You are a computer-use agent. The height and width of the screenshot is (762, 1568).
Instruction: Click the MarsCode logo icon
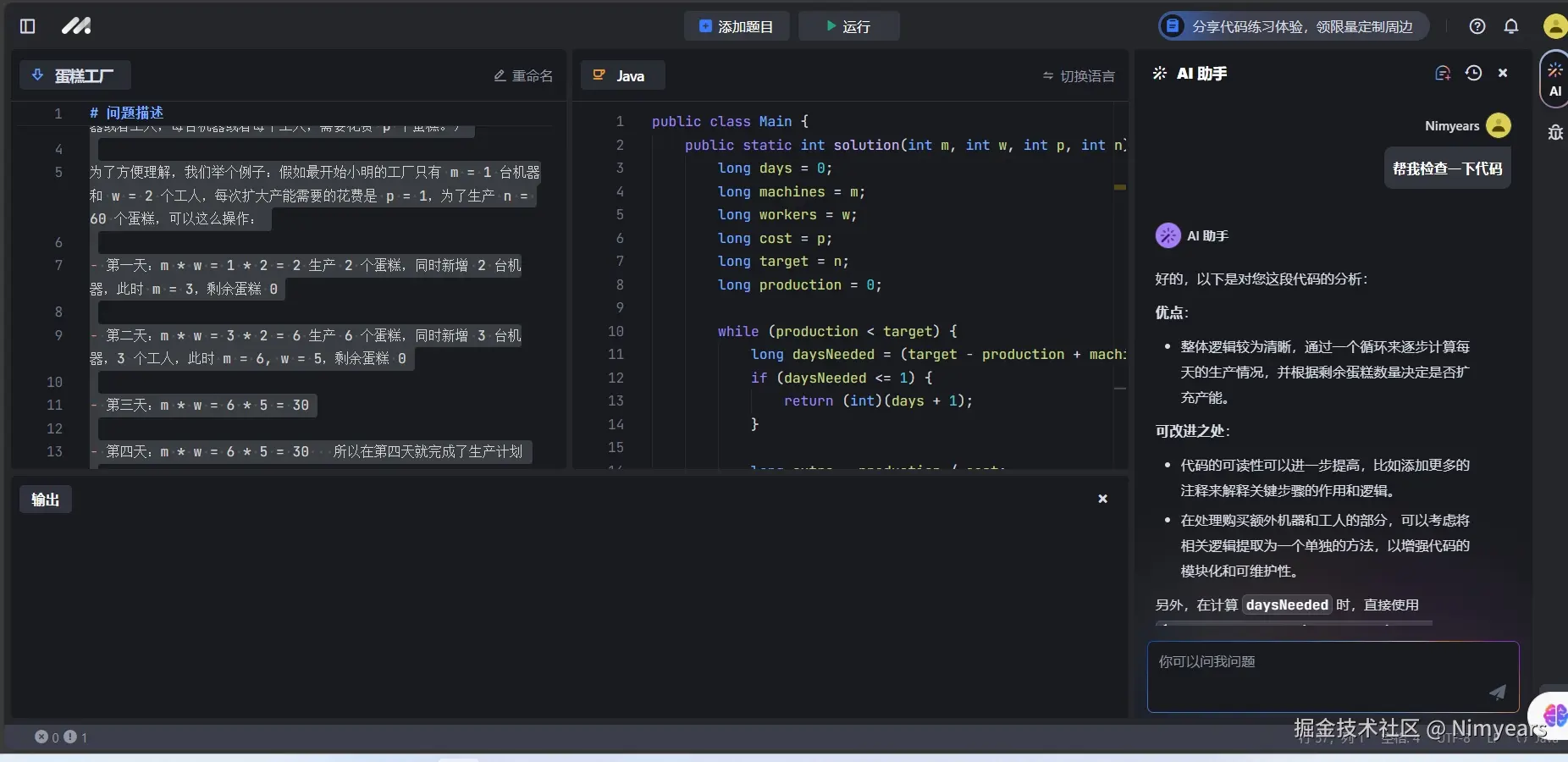(76, 26)
